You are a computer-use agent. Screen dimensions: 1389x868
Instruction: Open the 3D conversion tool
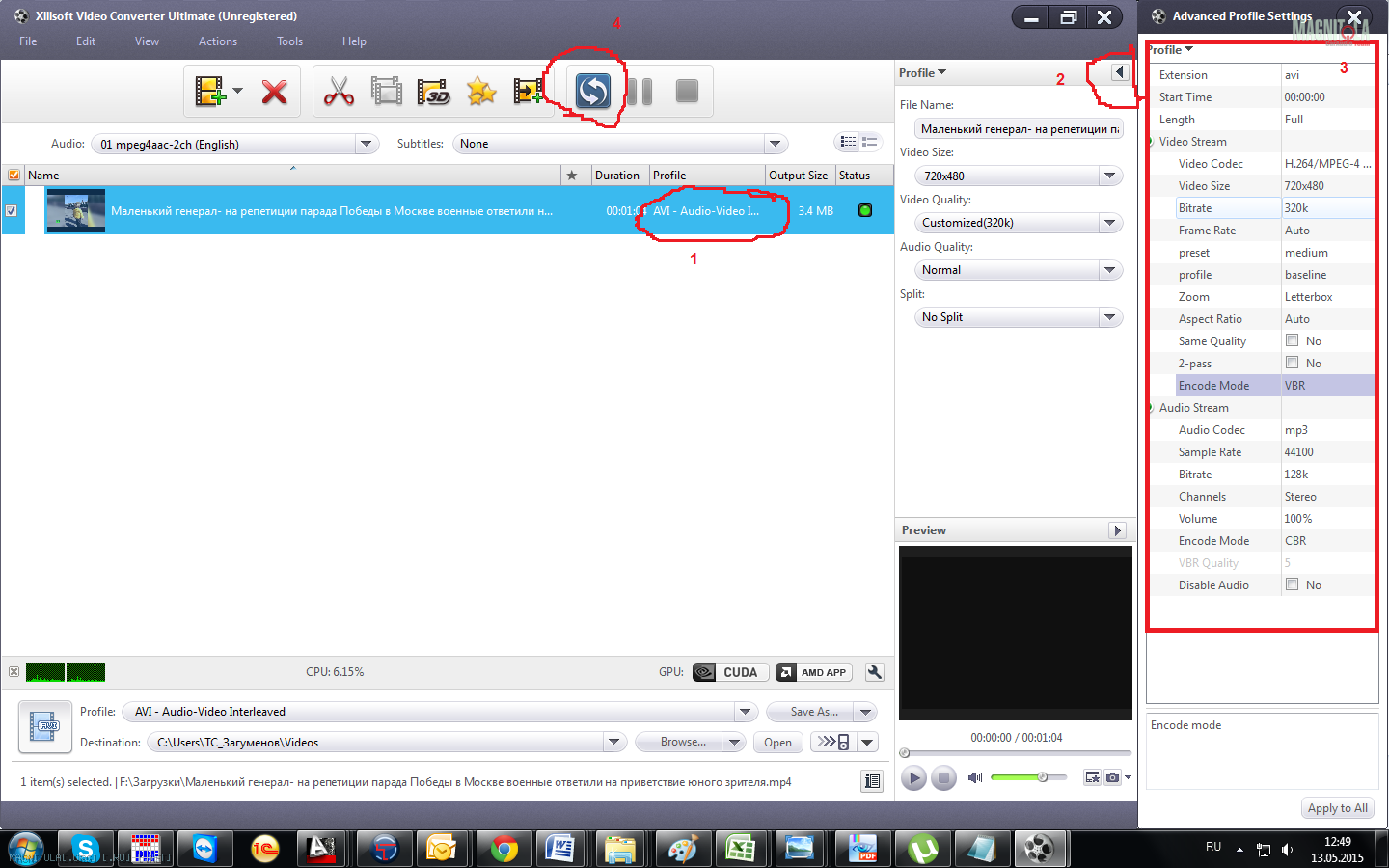[x=434, y=92]
